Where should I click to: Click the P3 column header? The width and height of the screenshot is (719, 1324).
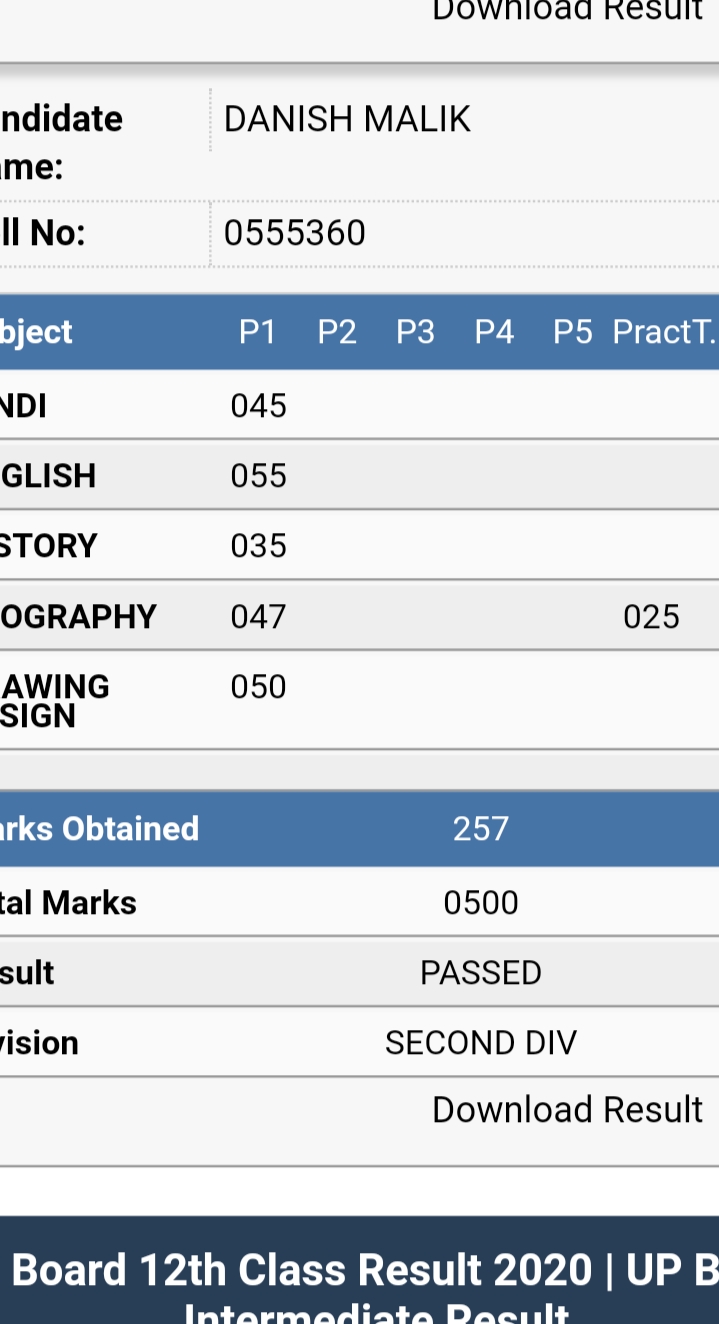coord(415,332)
